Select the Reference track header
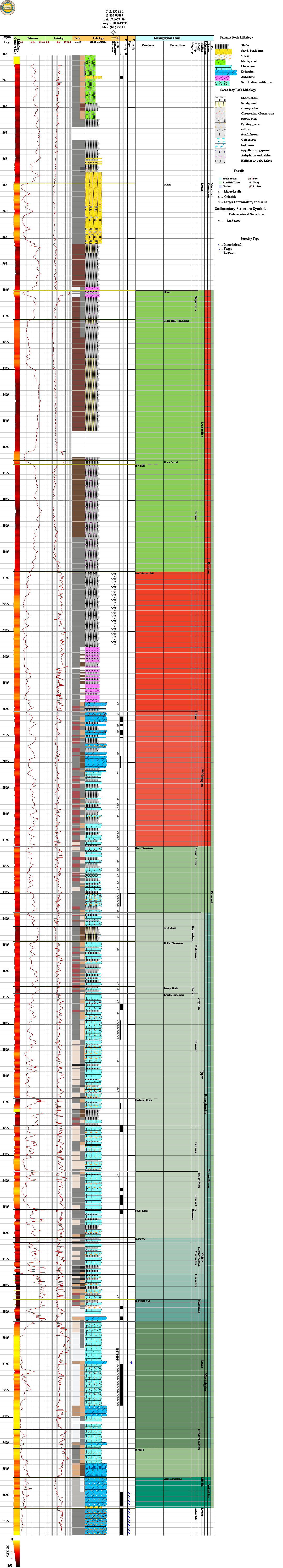Screen dimensions: 283x1568 tap(32, 38)
